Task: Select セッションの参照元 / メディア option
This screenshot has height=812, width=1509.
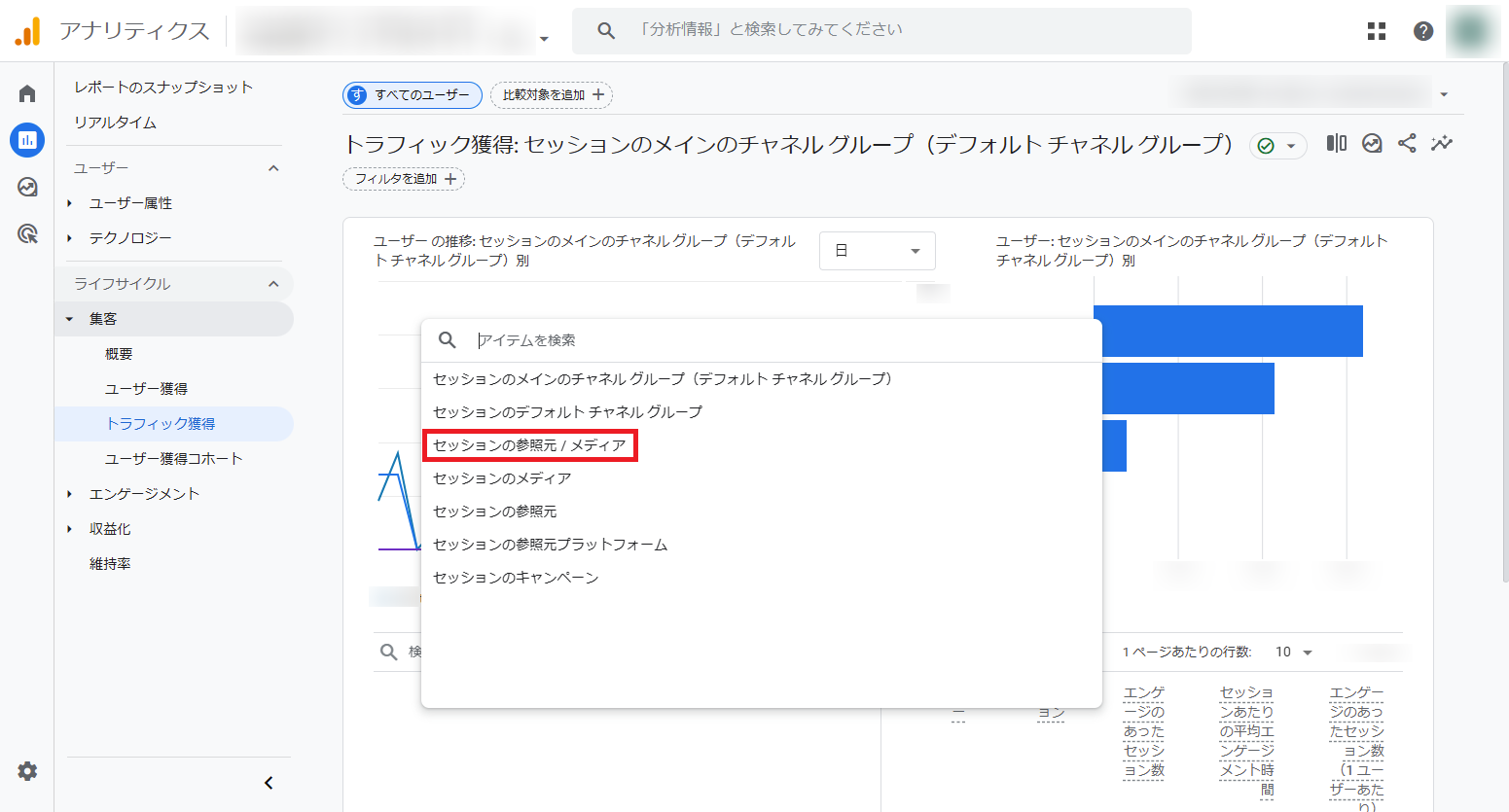Action: click(x=530, y=445)
